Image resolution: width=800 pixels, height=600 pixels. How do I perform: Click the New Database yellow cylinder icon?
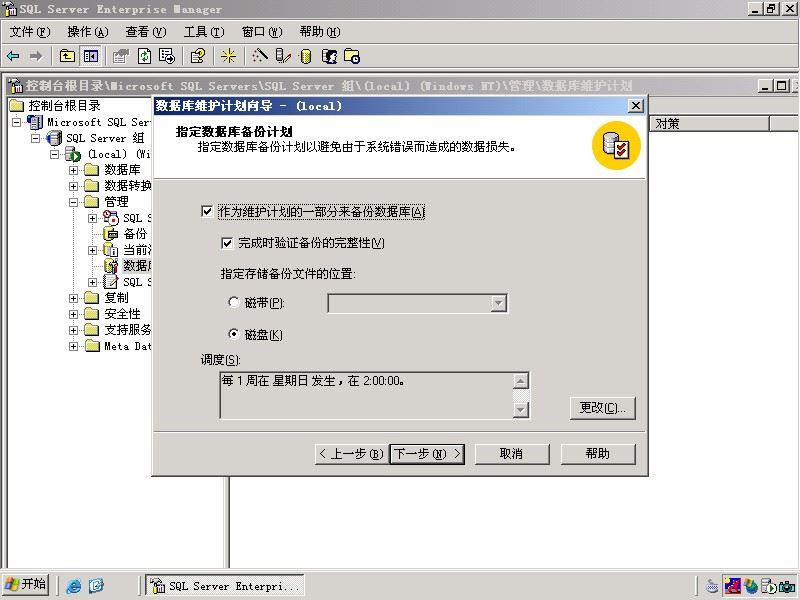click(306, 56)
